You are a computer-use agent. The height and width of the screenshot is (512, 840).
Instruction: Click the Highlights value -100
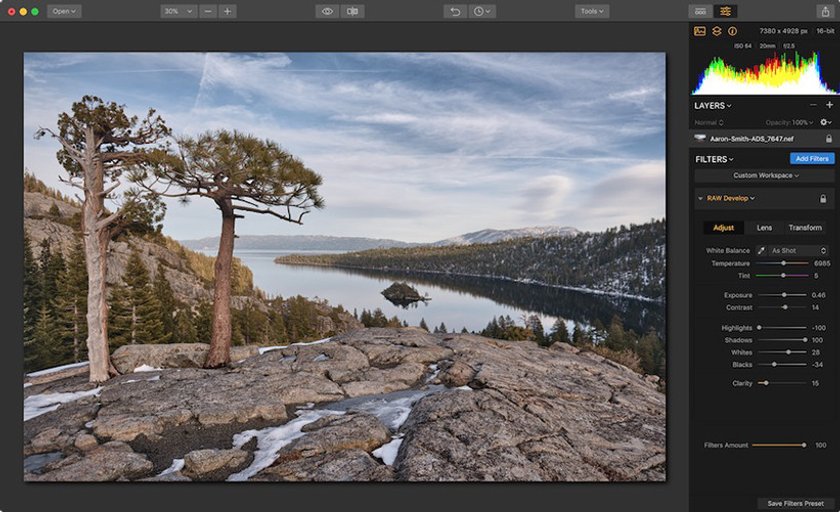[818, 328]
